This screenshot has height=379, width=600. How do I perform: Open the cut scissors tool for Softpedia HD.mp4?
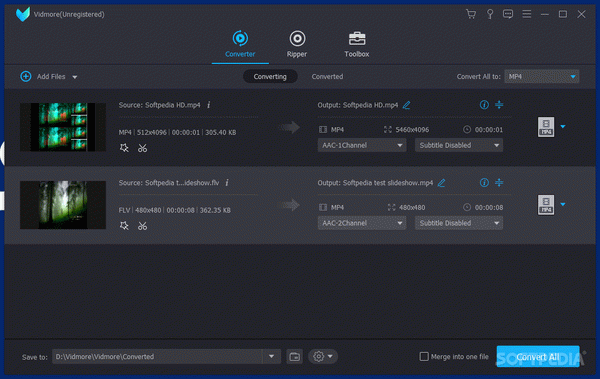coord(142,148)
